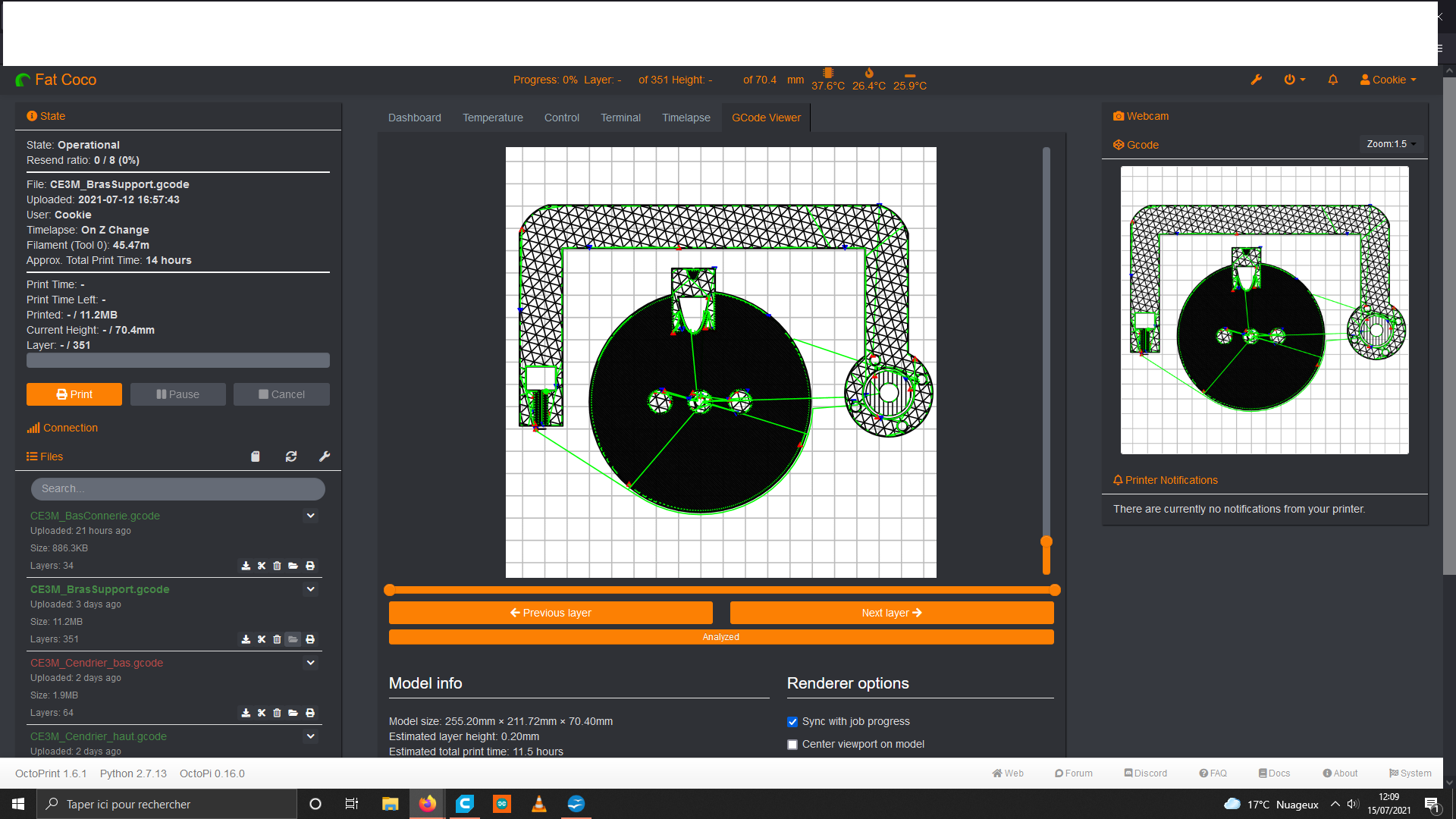Click the Next layer button

click(892, 613)
